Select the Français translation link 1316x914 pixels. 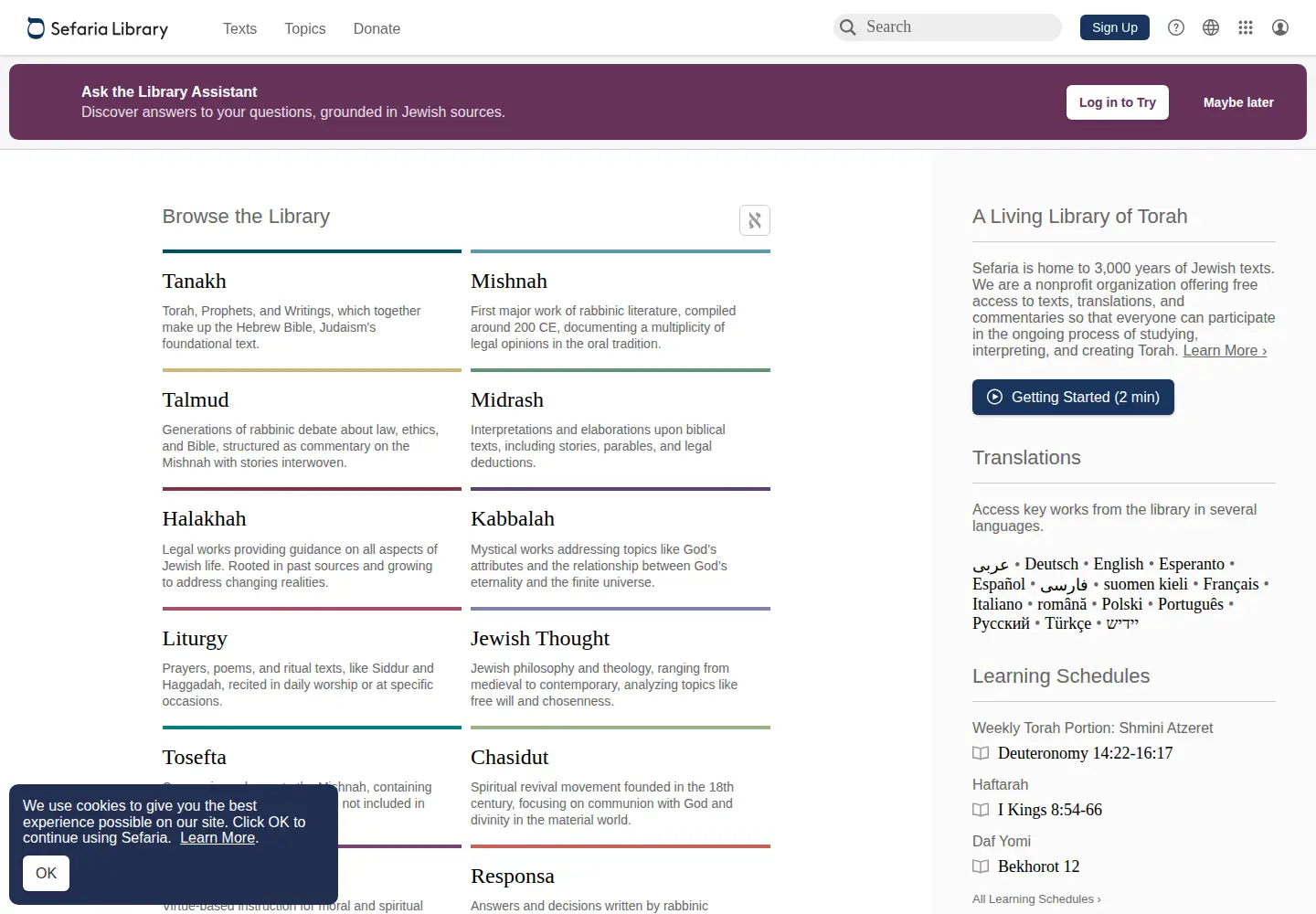coord(1231,584)
